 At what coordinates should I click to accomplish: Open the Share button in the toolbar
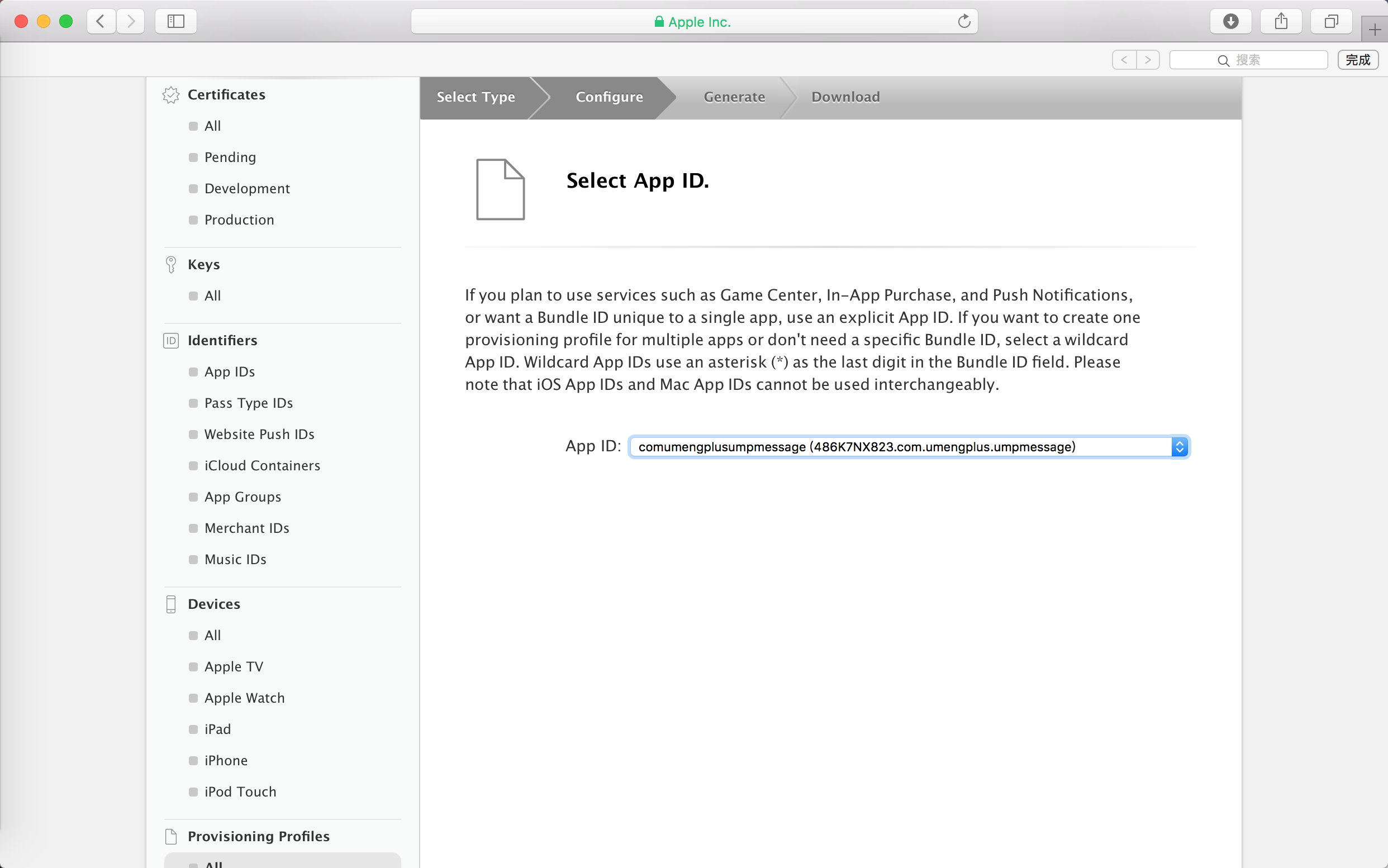pyautogui.click(x=1281, y=22)
